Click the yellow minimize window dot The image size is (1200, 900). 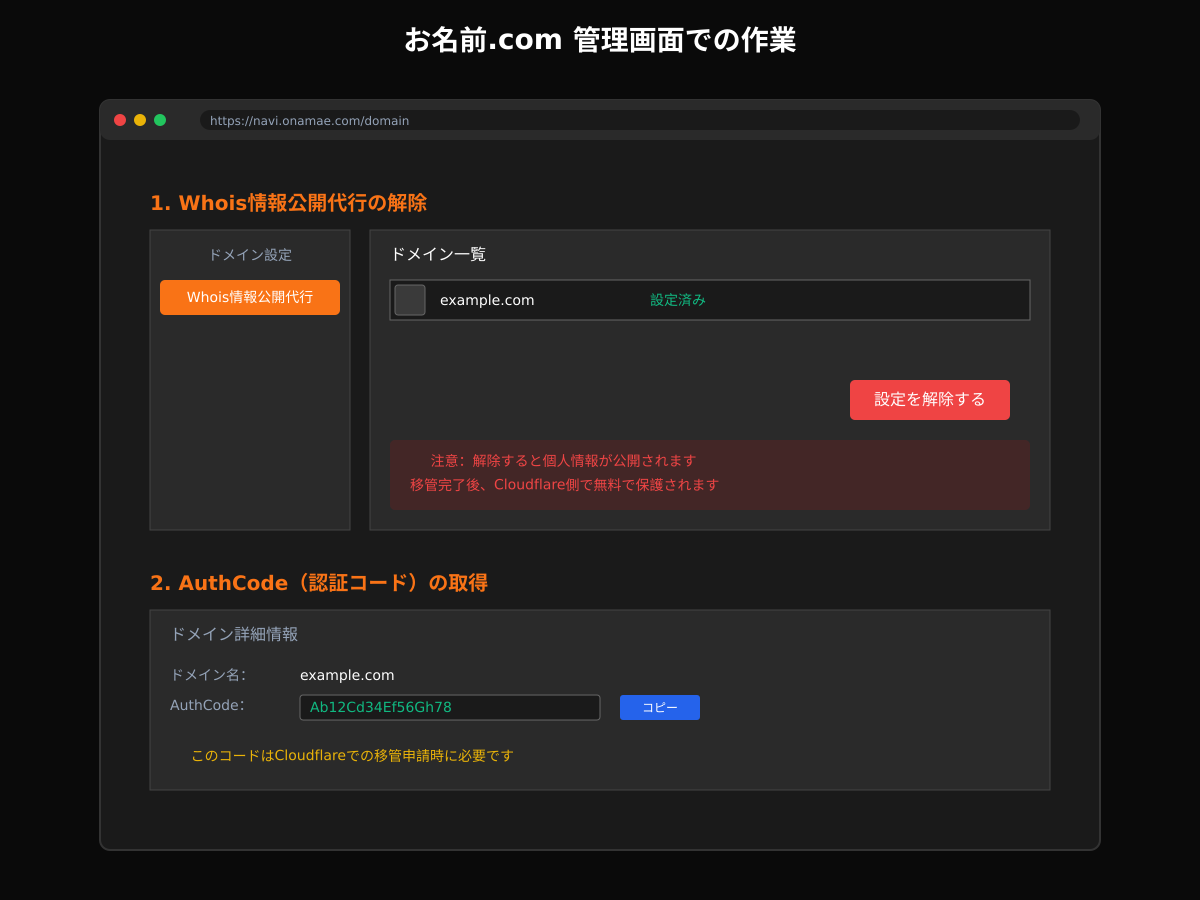click(140, 120)
